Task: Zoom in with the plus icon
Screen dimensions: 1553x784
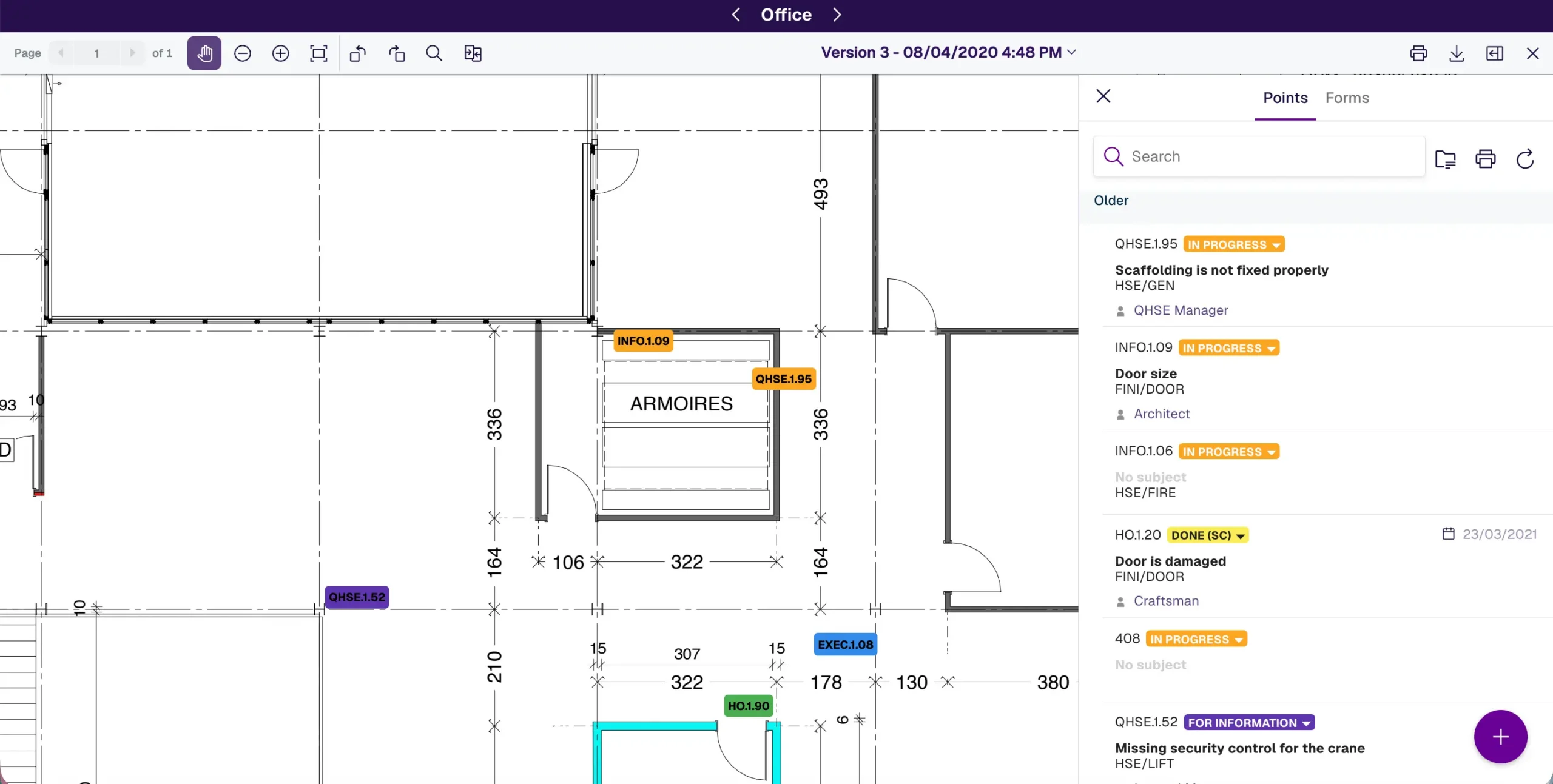Action: (280, 53)
